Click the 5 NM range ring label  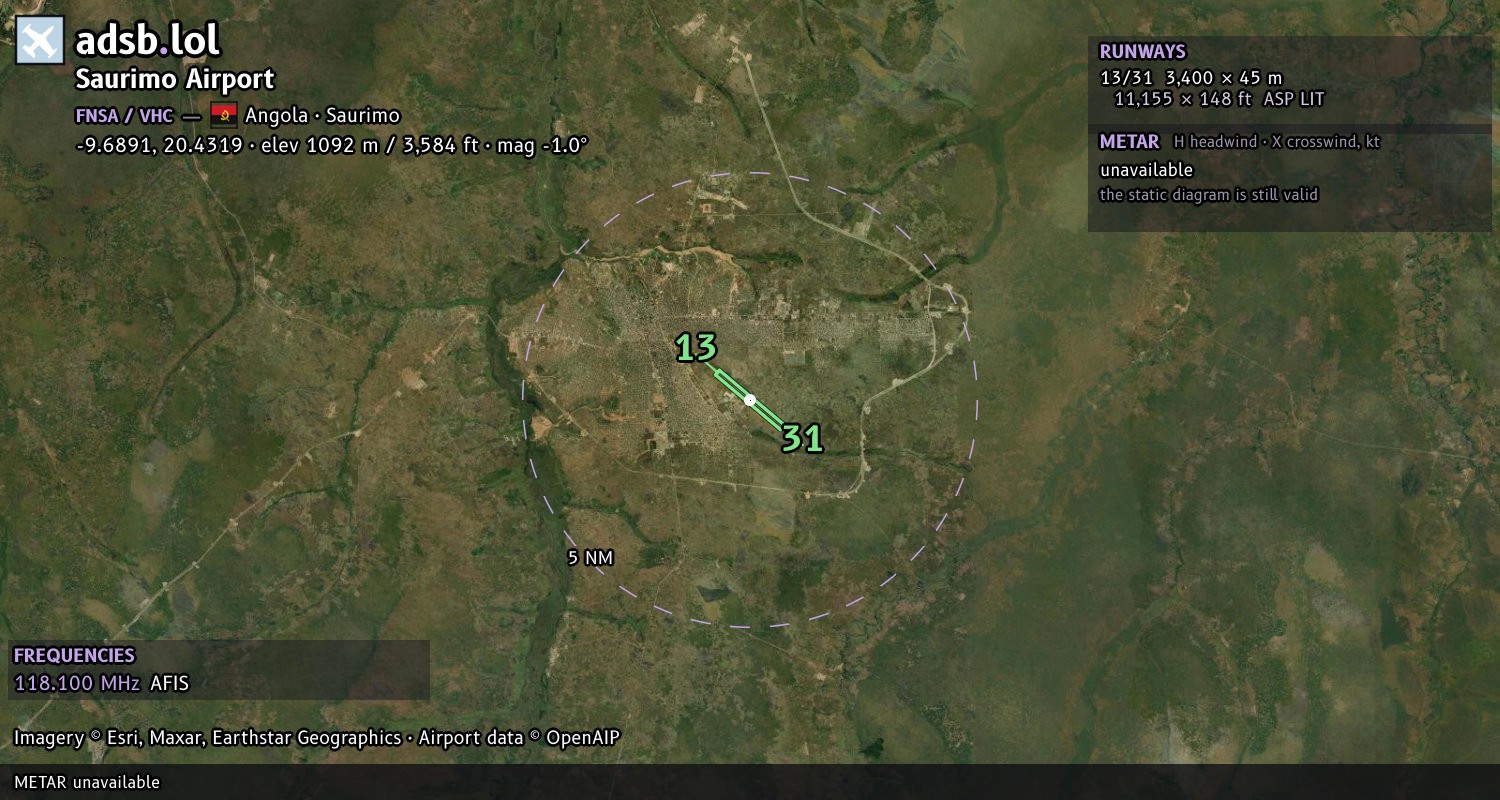point(590,558)
